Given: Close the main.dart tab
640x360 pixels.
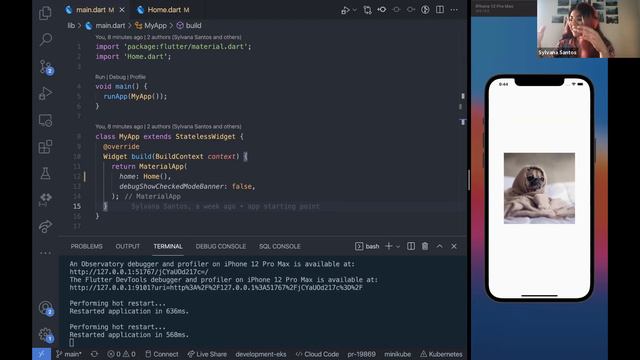Looking at the screenshot, I should tap(122, 10).
